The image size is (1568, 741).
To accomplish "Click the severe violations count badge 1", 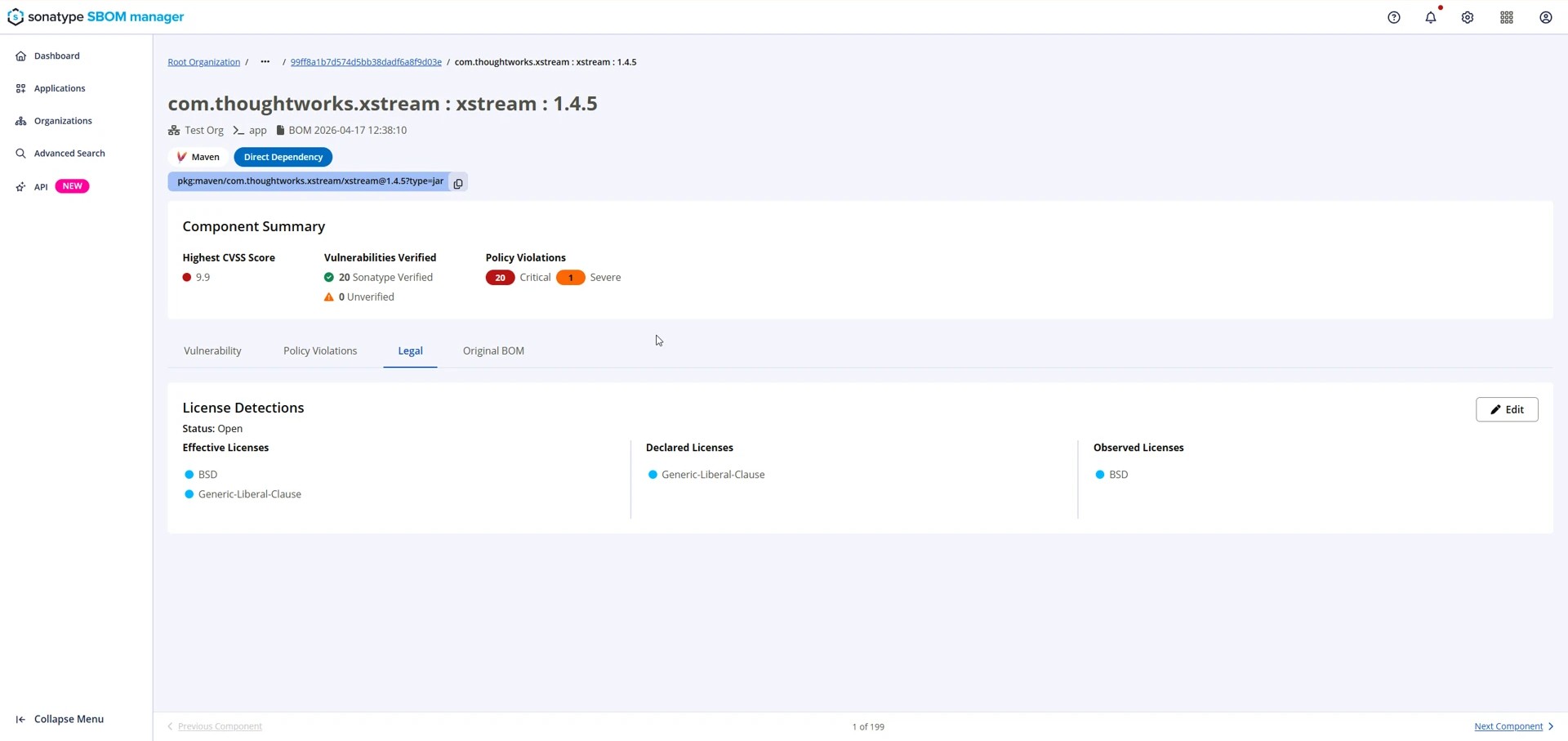I will tap(570, 278).
